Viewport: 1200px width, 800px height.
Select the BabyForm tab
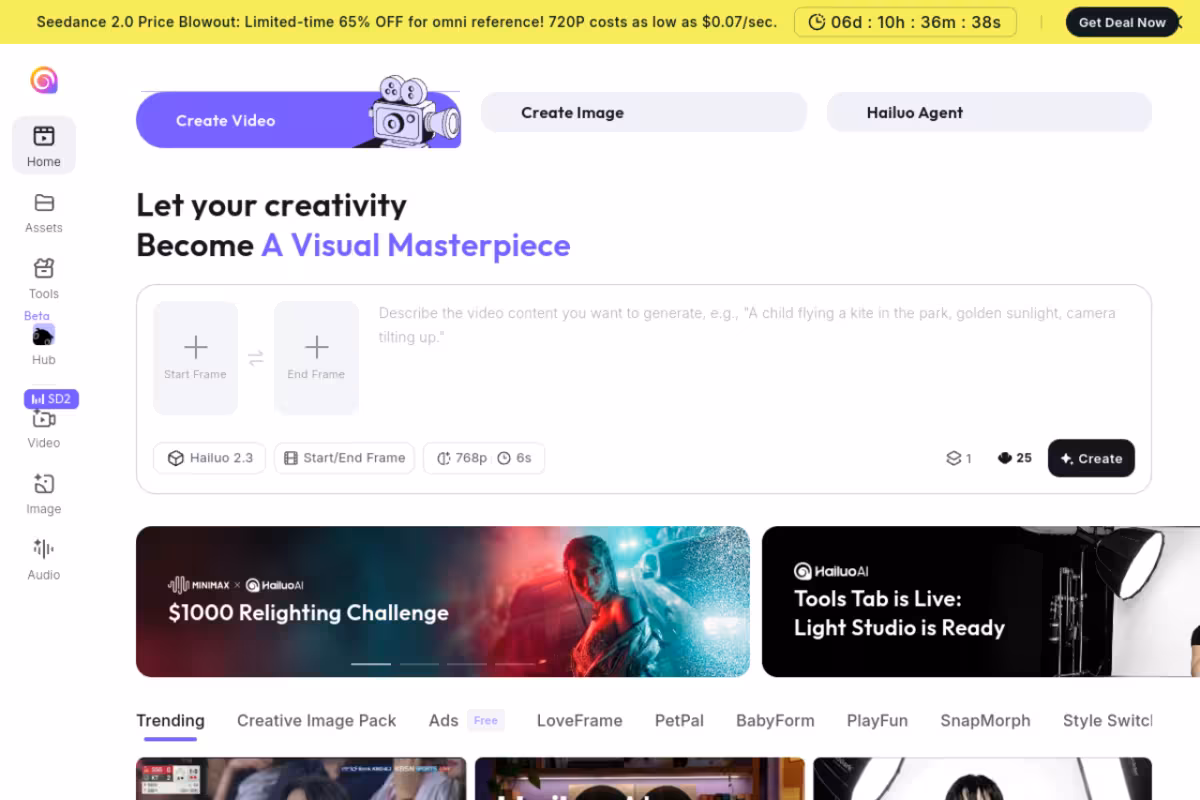775,720
